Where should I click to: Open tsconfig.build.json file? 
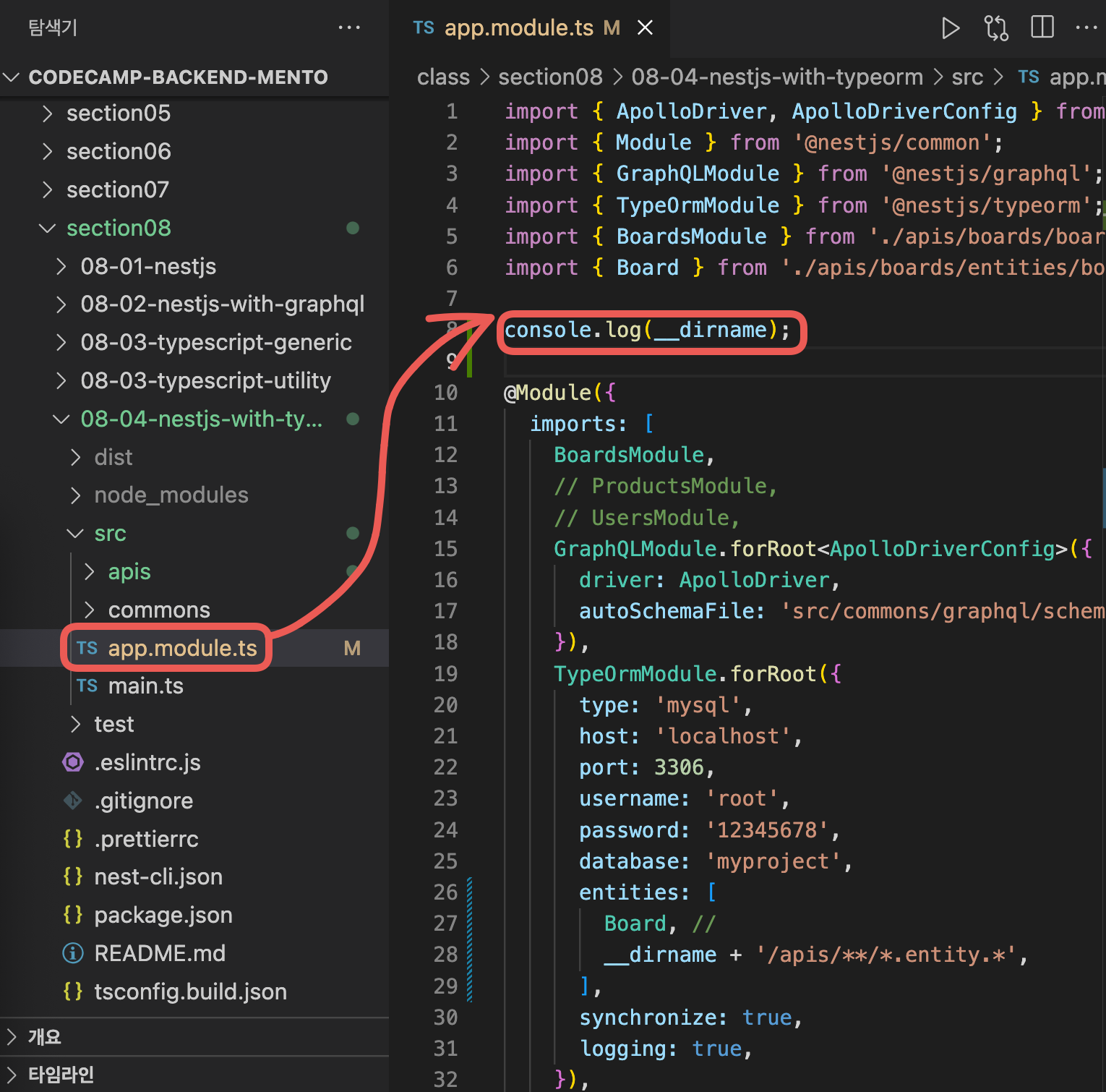tap(194, 991)
